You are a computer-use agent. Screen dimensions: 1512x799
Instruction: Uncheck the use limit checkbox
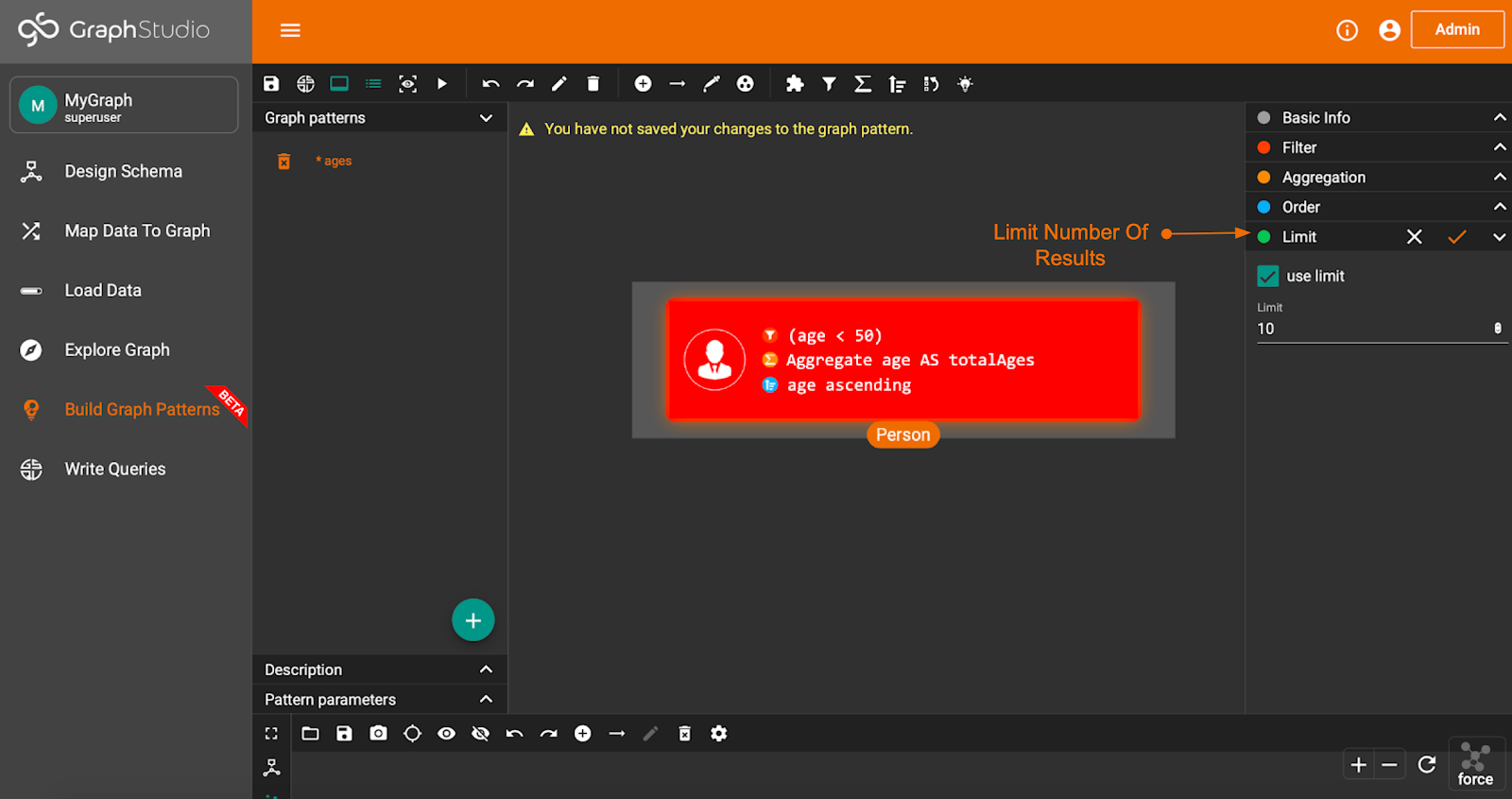(1268, 276)
